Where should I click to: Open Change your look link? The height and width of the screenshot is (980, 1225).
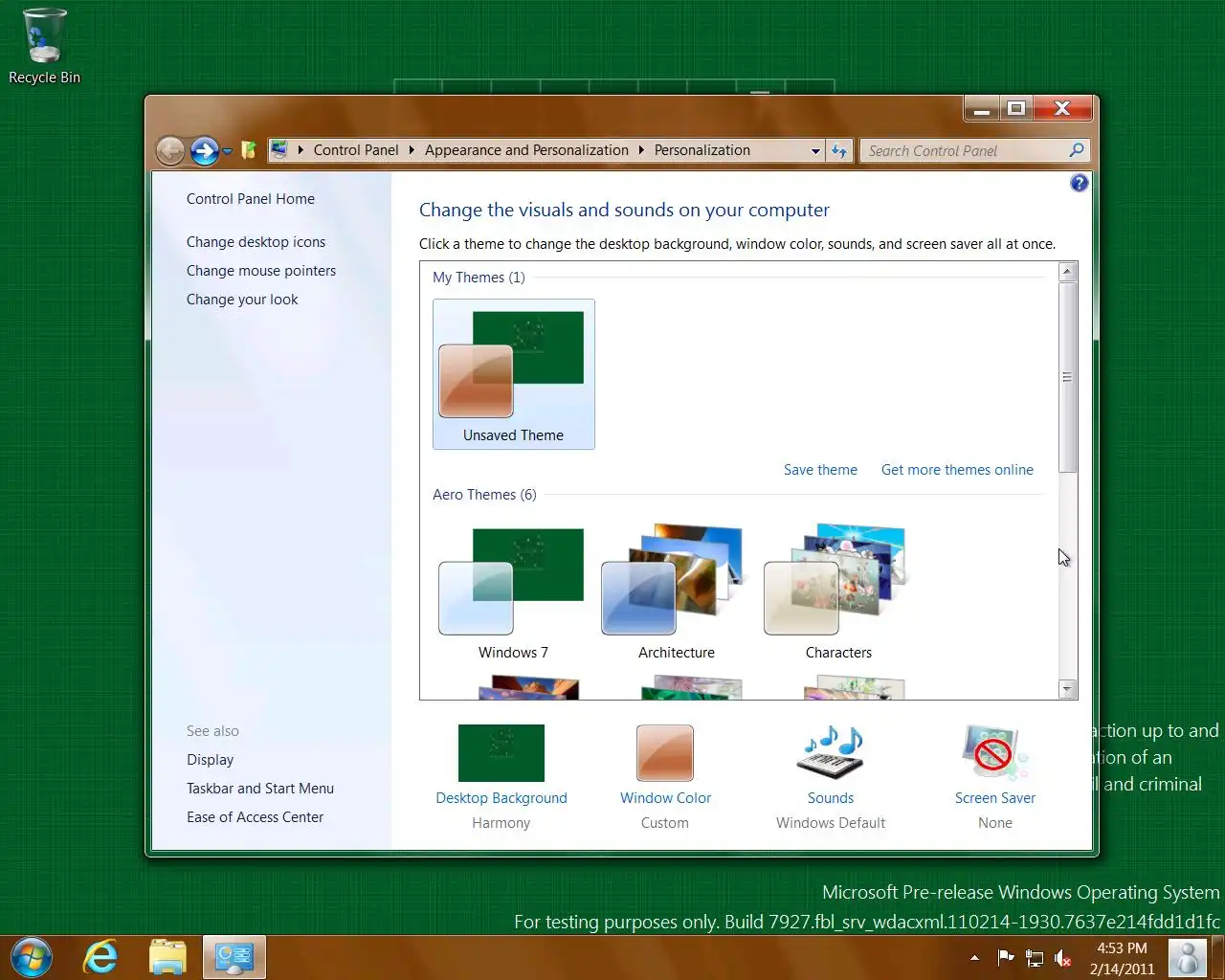[242, 300]
